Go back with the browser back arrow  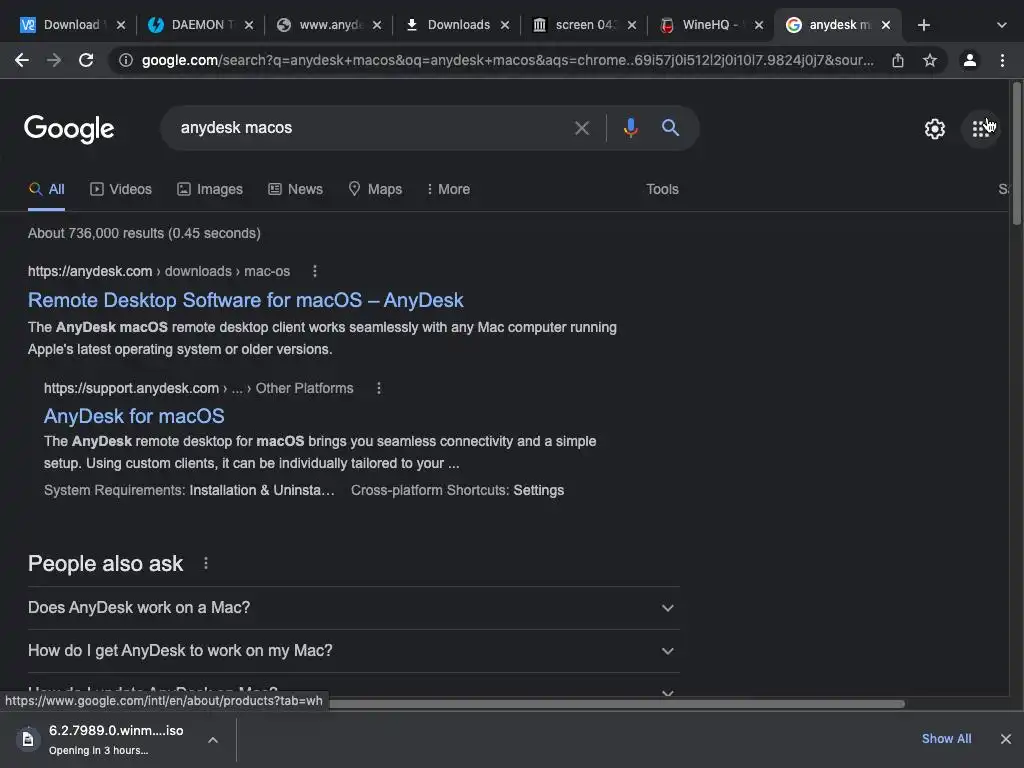pyautogui.click(x=22, y=61)
